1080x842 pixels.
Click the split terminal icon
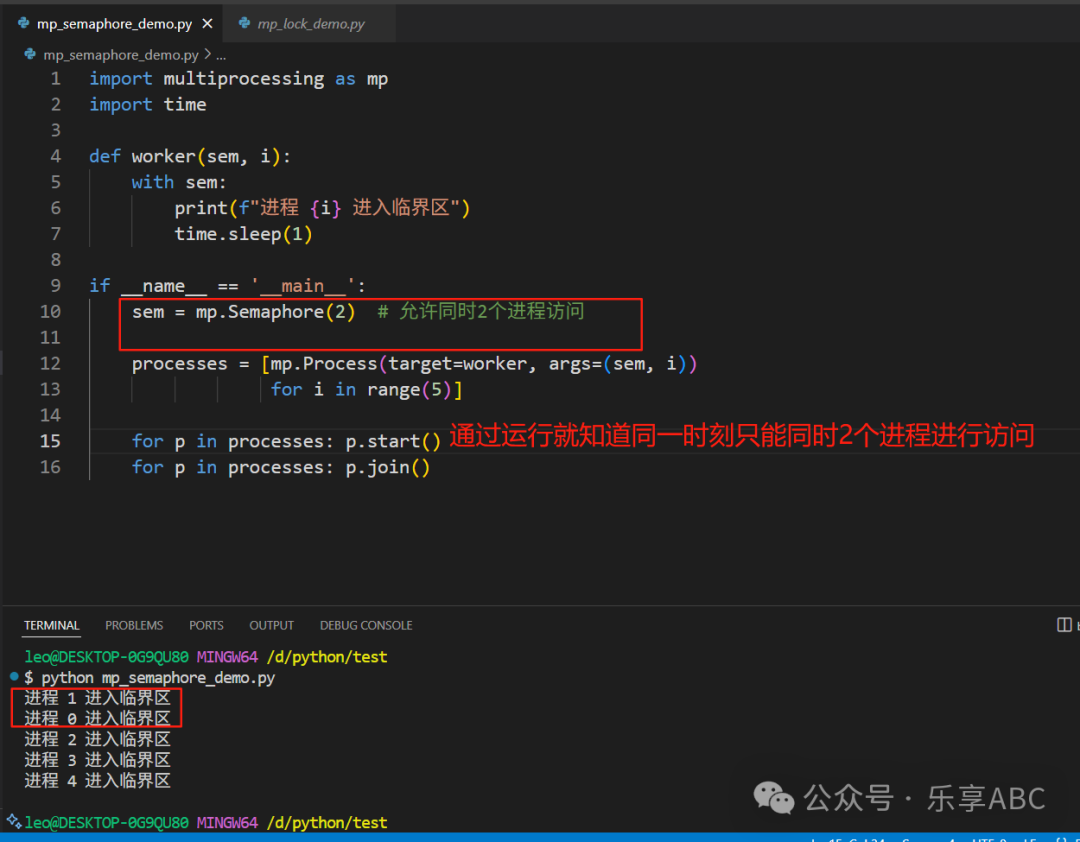tap(1063, 624)
